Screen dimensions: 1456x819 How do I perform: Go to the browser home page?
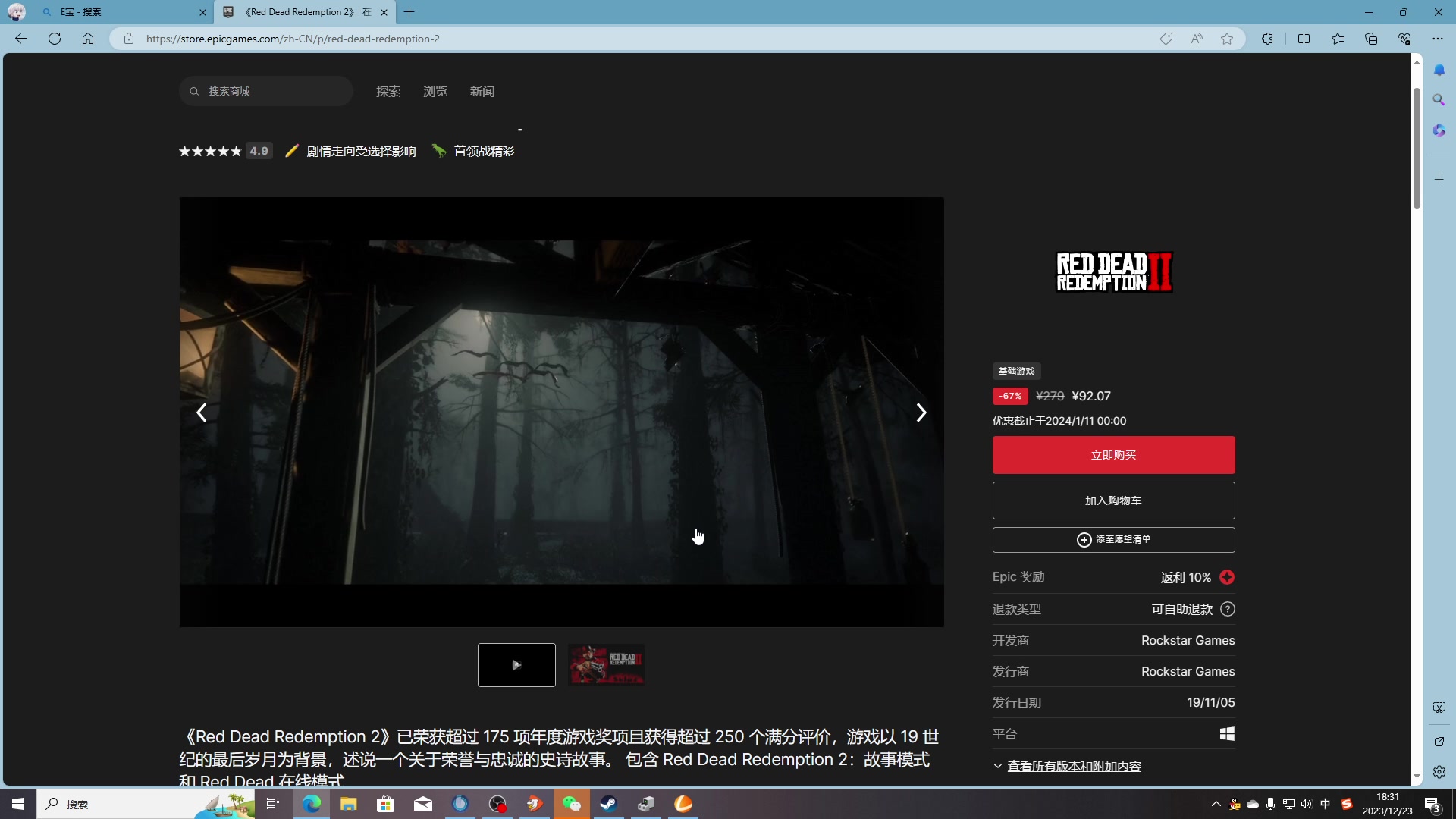[88, 39]
